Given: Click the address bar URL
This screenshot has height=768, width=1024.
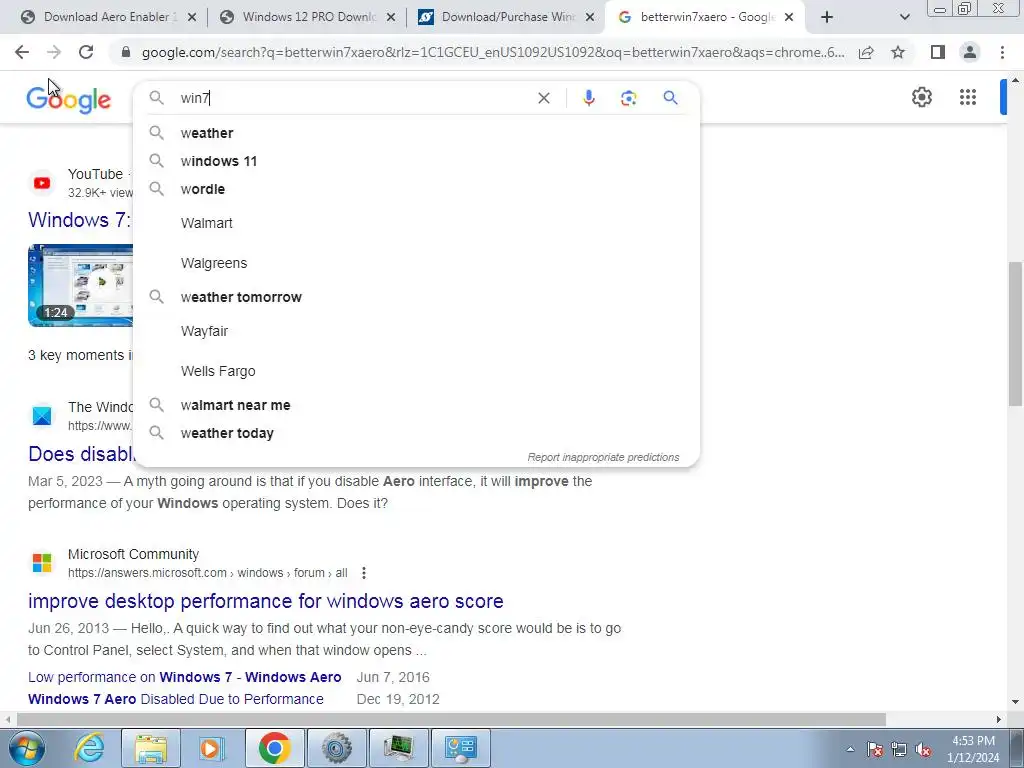Looking at the screenshot, I should click(x=493, y=52).
